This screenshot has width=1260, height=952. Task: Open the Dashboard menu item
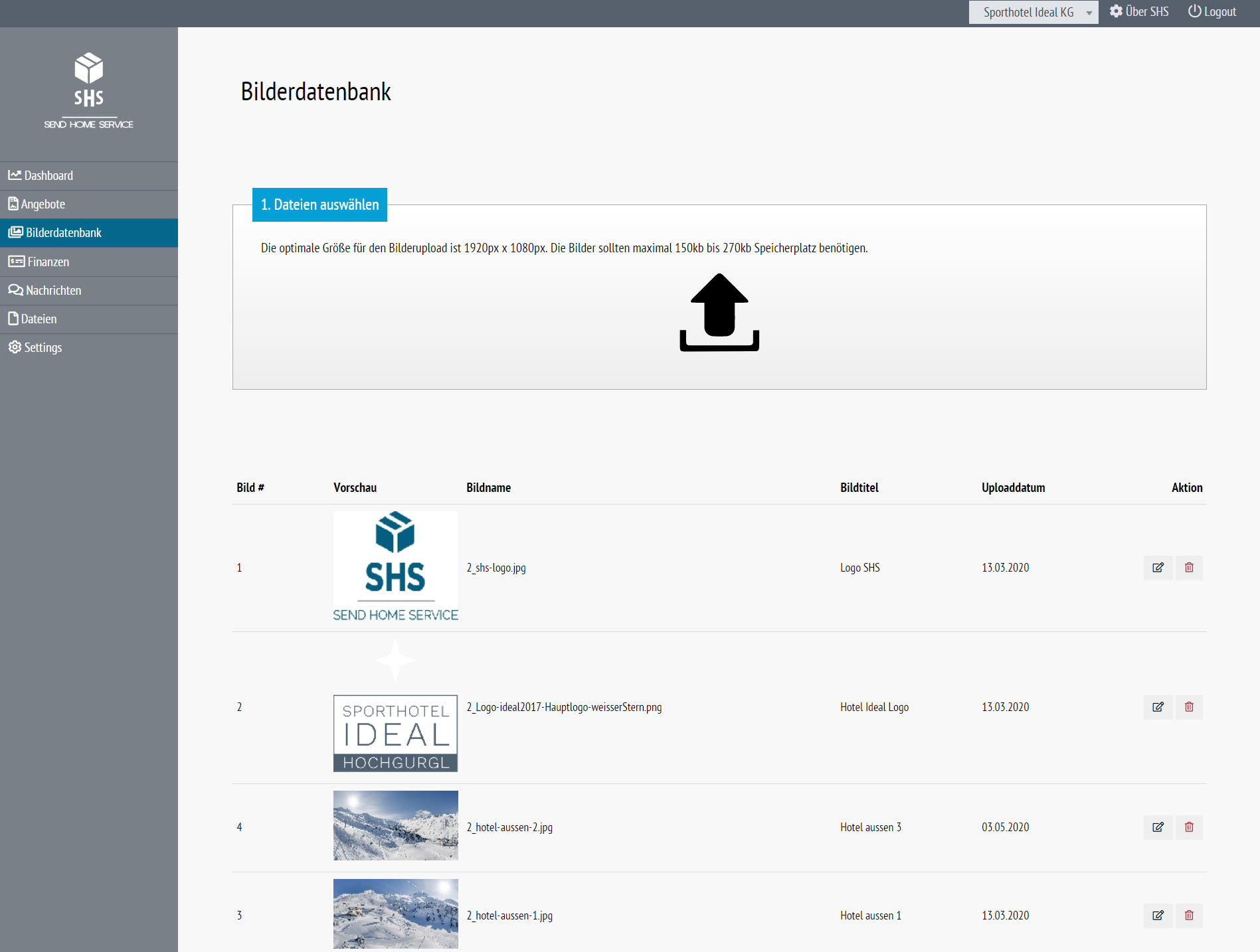pyautogui.click(x=89, y=175)
